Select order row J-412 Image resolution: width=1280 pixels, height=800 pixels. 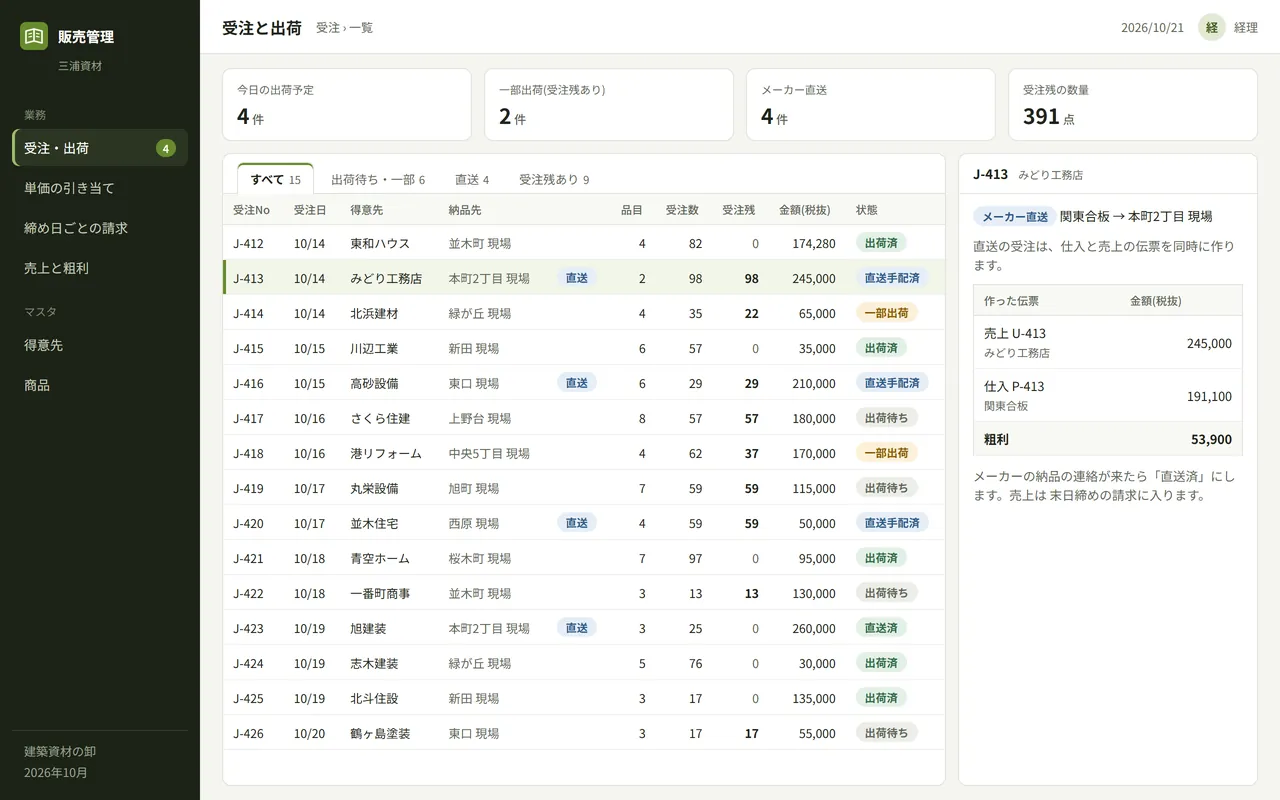click(584, 243)
